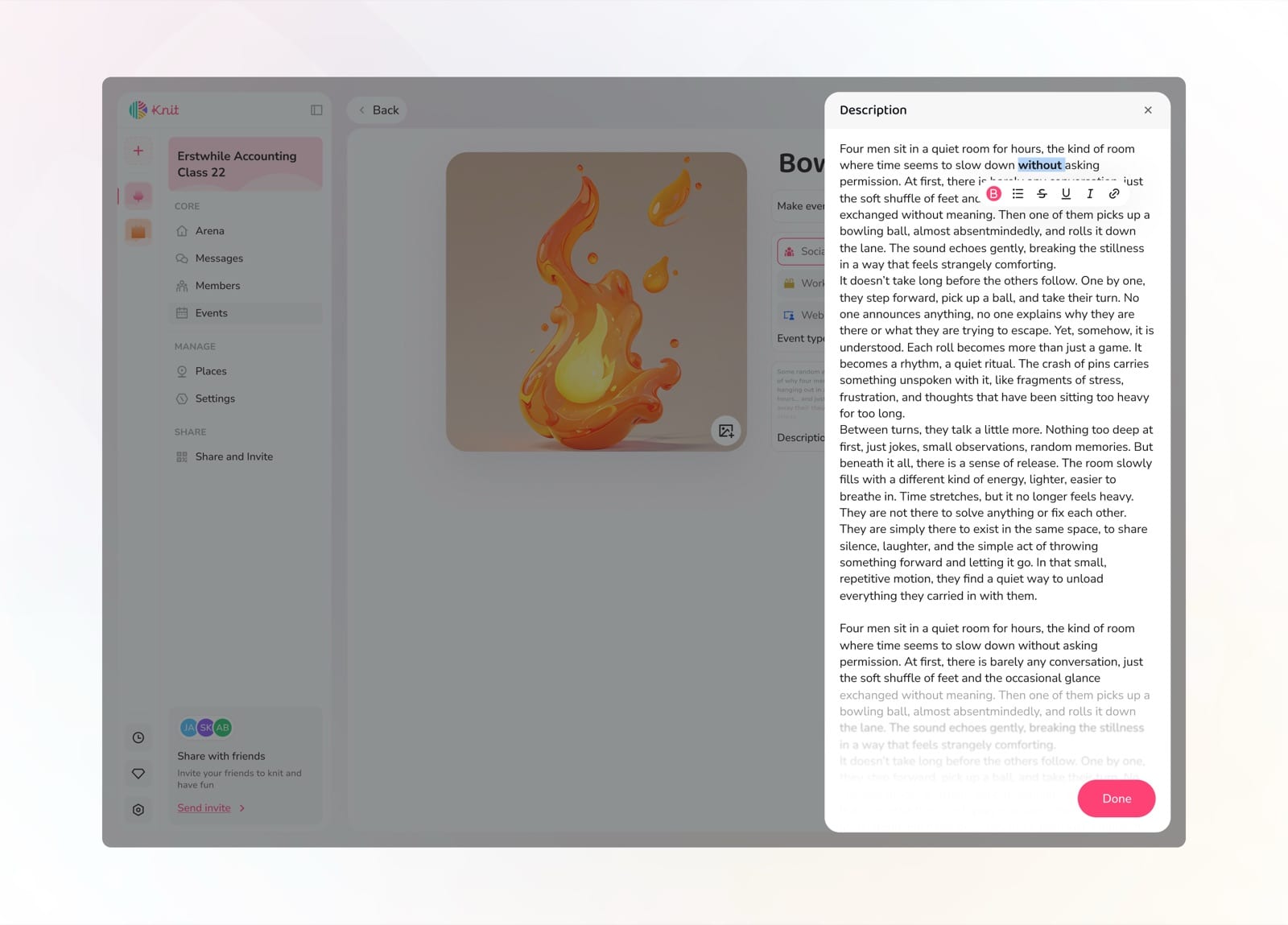Close the Description panel

[x=1148, y=110]
